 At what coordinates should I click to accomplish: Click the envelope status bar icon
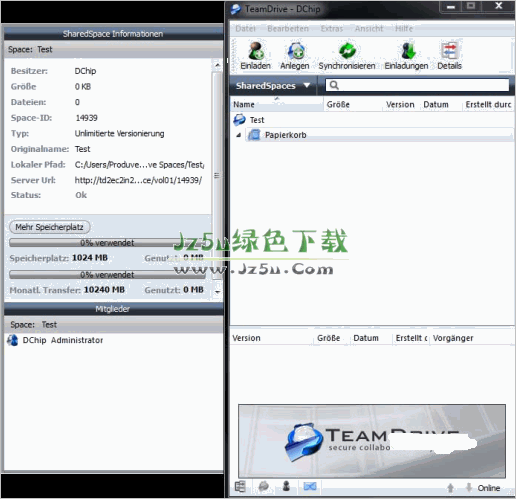pos(310,487)
